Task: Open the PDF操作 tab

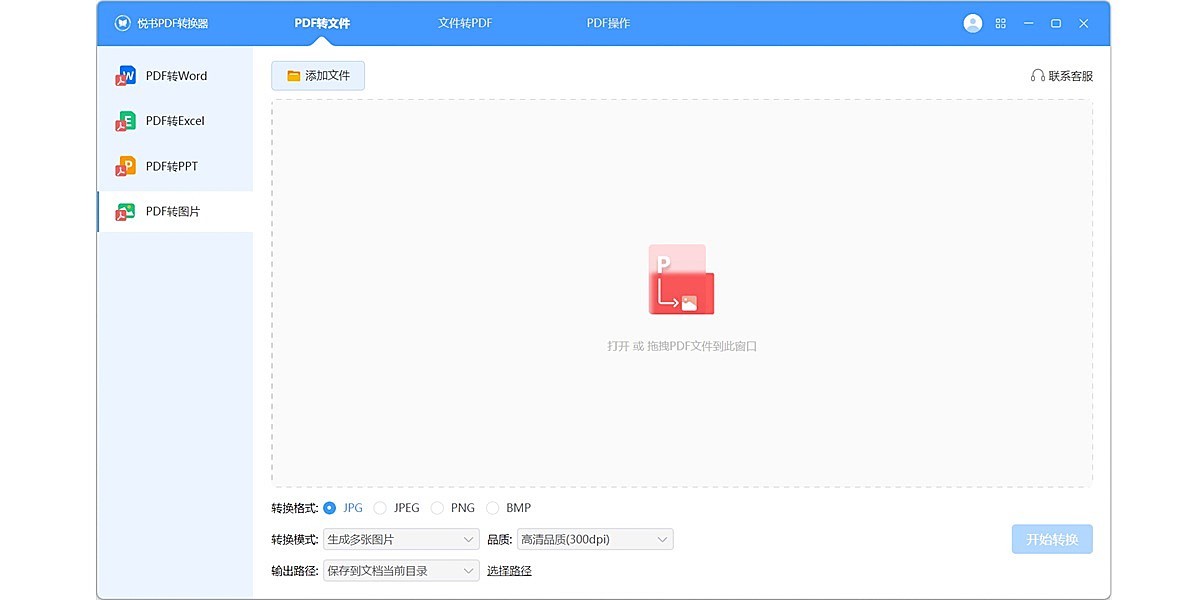Action: [x=607, y=22]
